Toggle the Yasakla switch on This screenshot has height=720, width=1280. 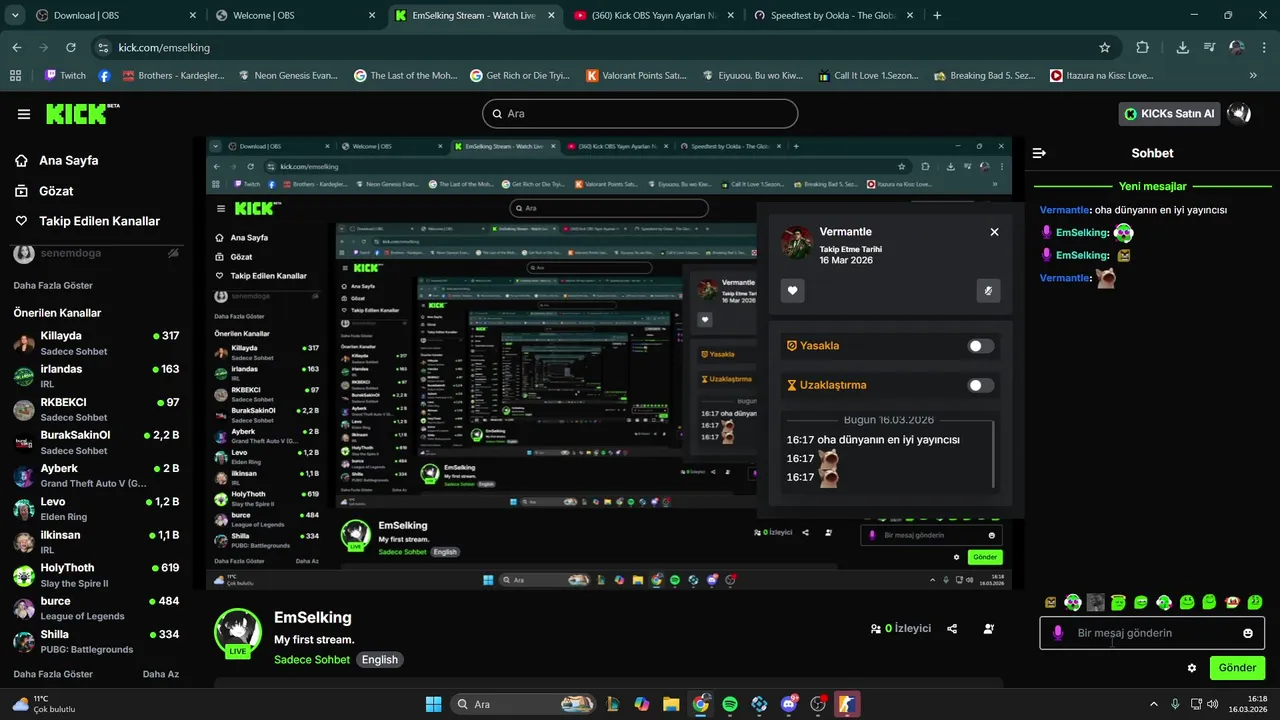tap(981, 346)
